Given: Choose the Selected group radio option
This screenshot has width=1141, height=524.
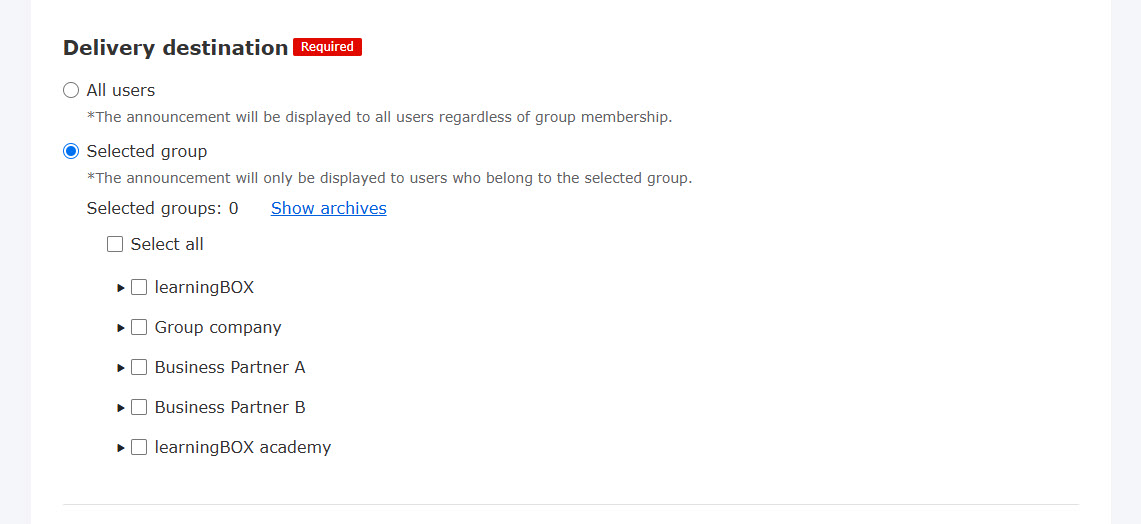Looking at the screenshot, I should click(71, 152).
